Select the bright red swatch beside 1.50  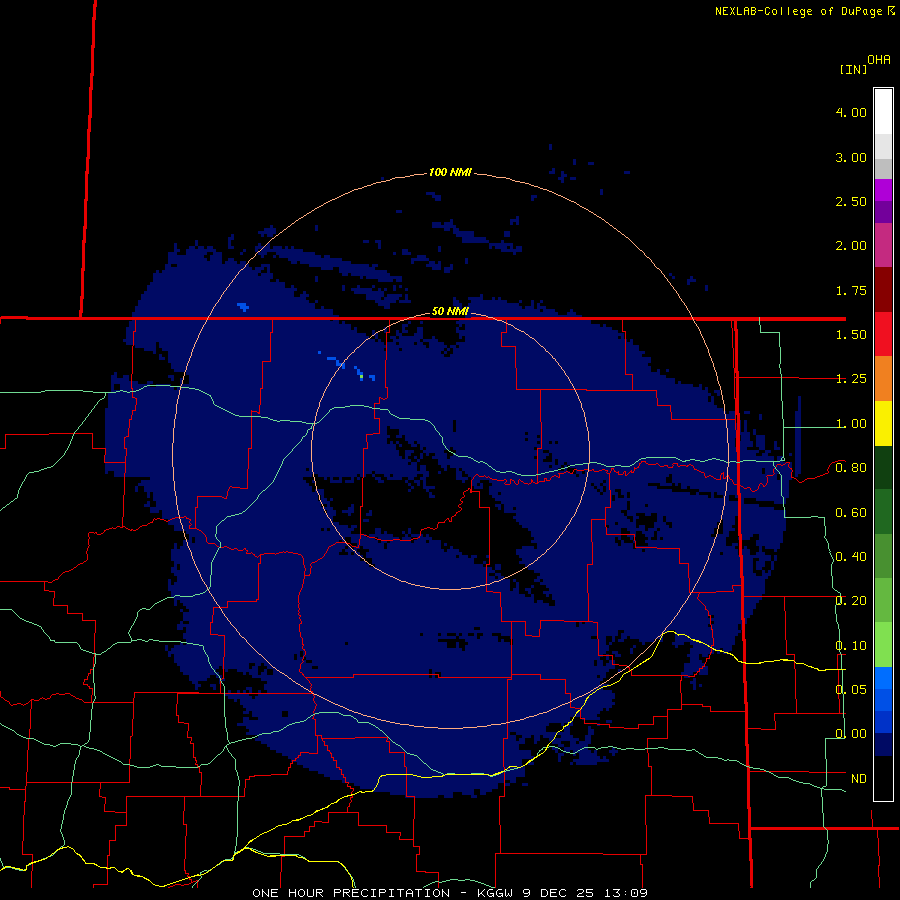[883, 334]
